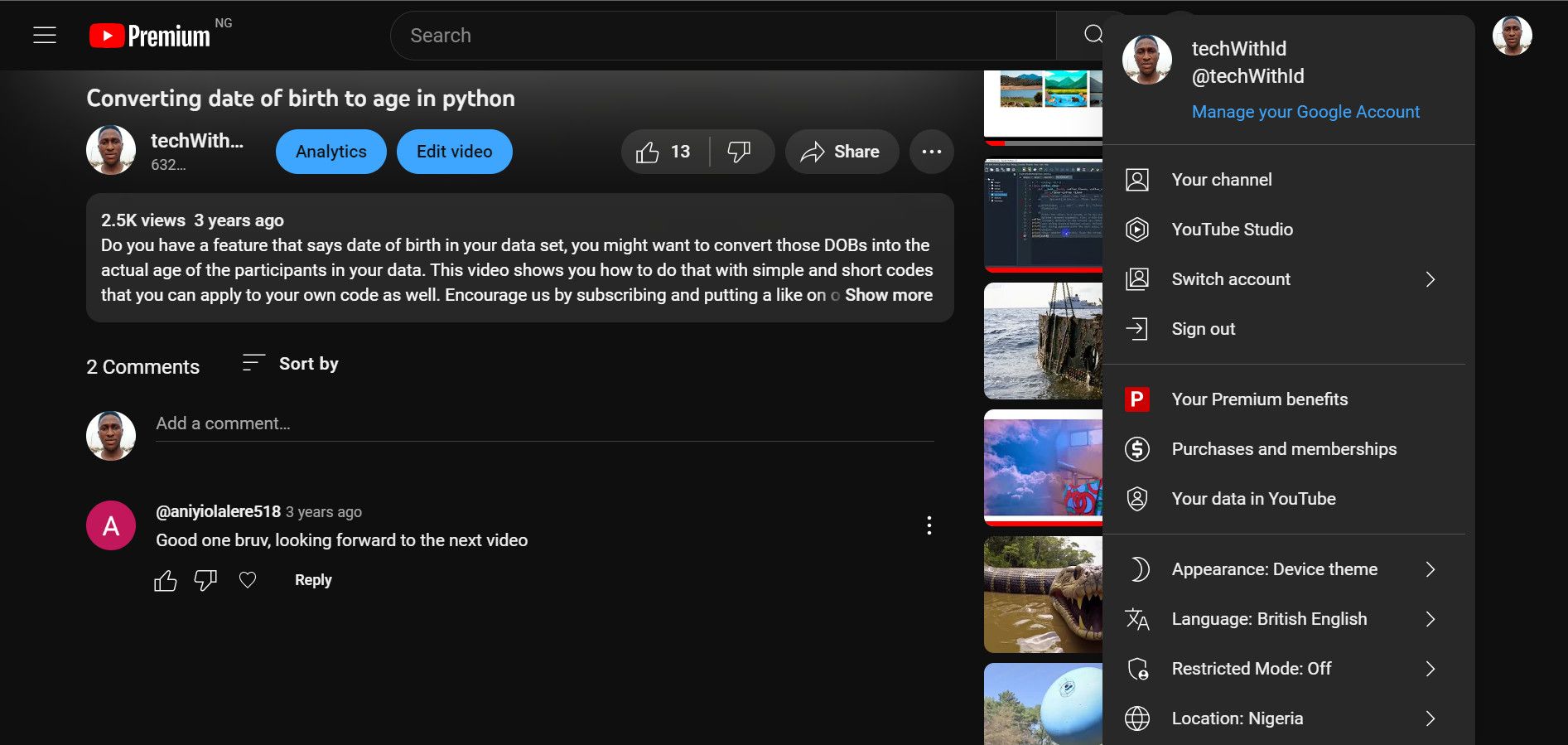Click the account menu avatar photo

1147,60
